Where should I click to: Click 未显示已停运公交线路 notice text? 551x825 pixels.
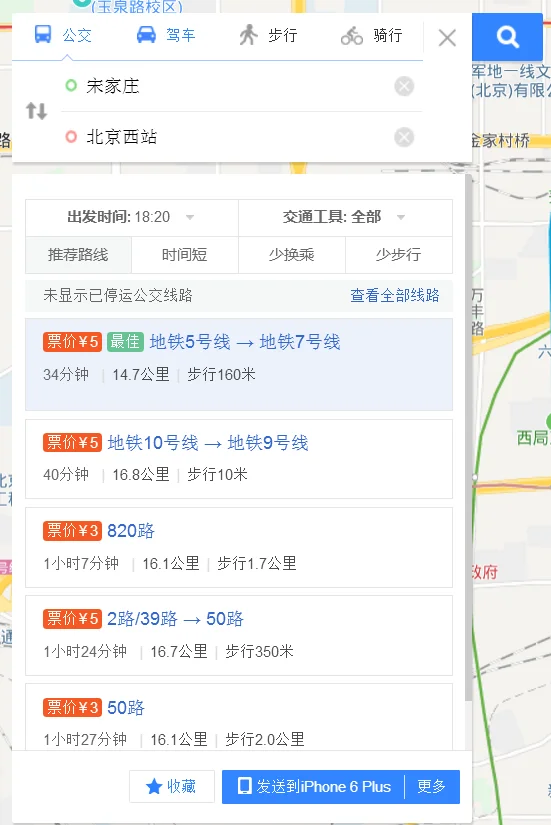118,295
